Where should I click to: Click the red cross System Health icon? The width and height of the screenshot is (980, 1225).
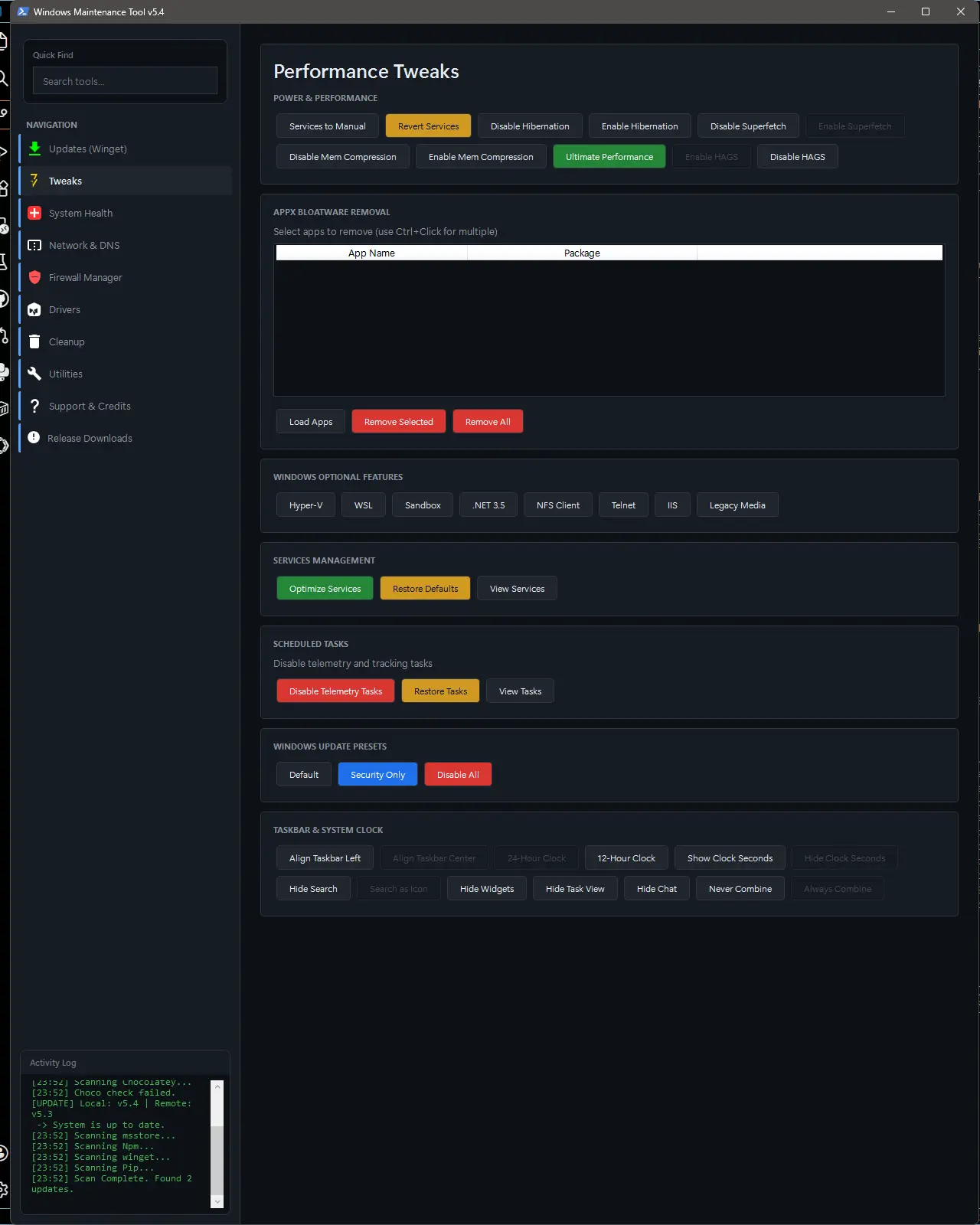[x=34, y=213]
